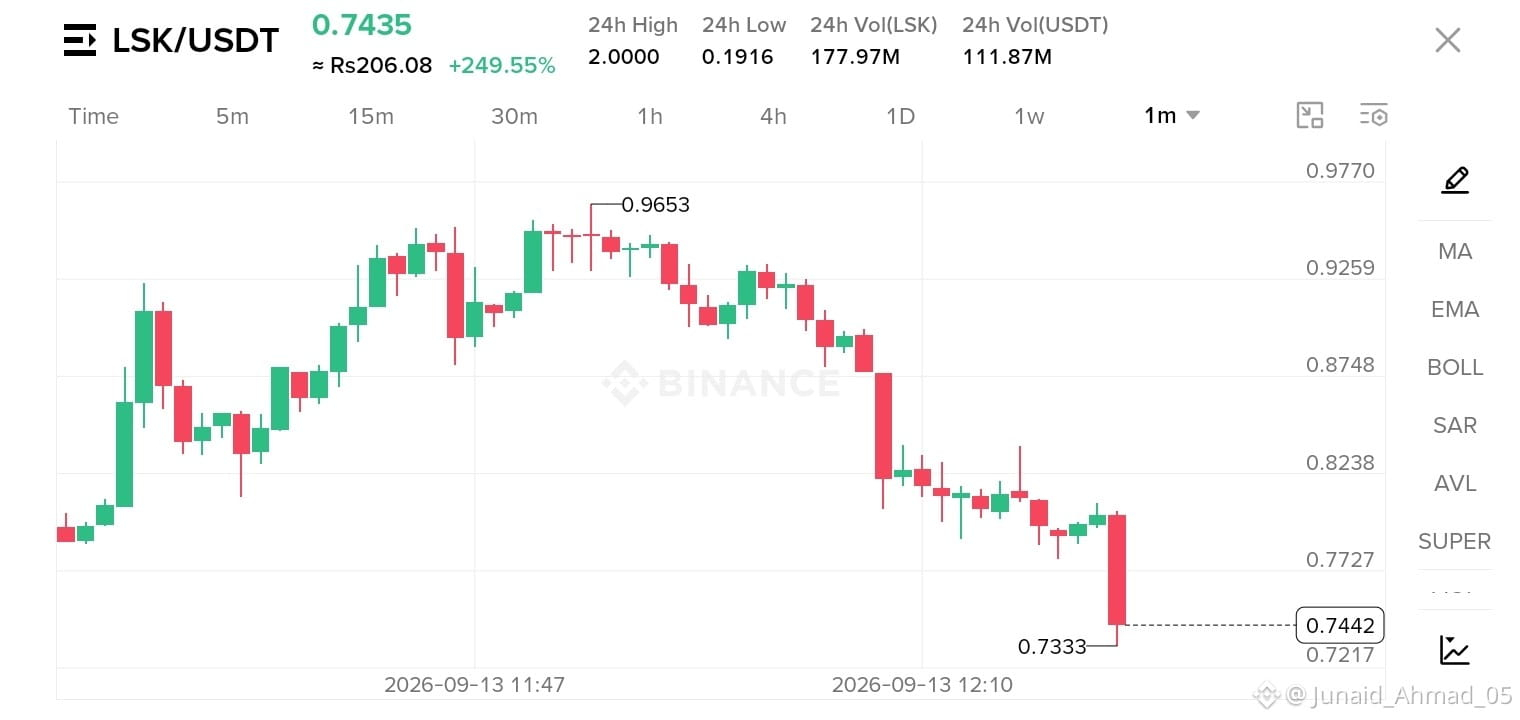Toggle the AVL indicator
Screen dimensions: 1520x720
click(x=1455, y=484)
